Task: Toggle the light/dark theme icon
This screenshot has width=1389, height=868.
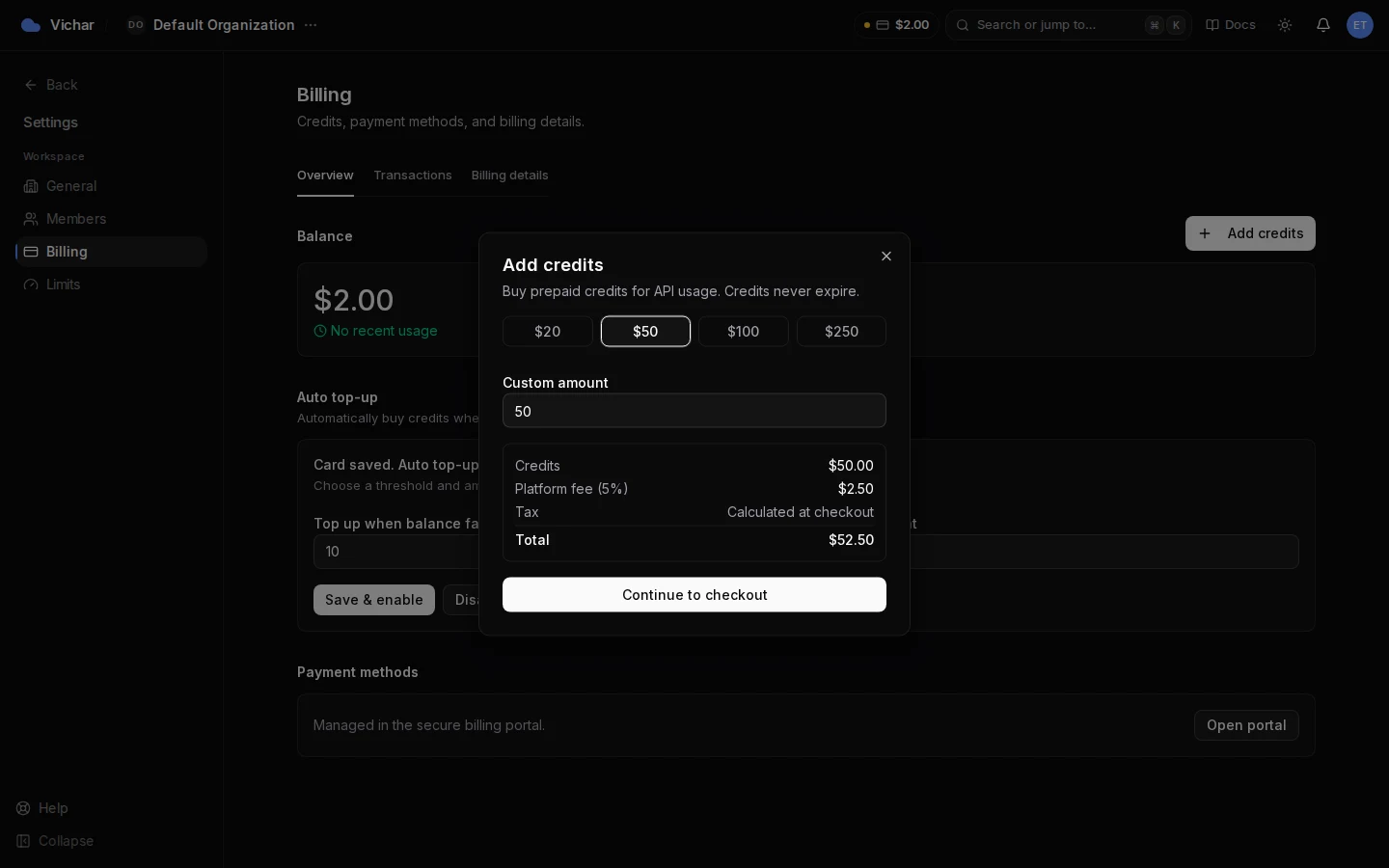Action: [x=1285, y=25]
